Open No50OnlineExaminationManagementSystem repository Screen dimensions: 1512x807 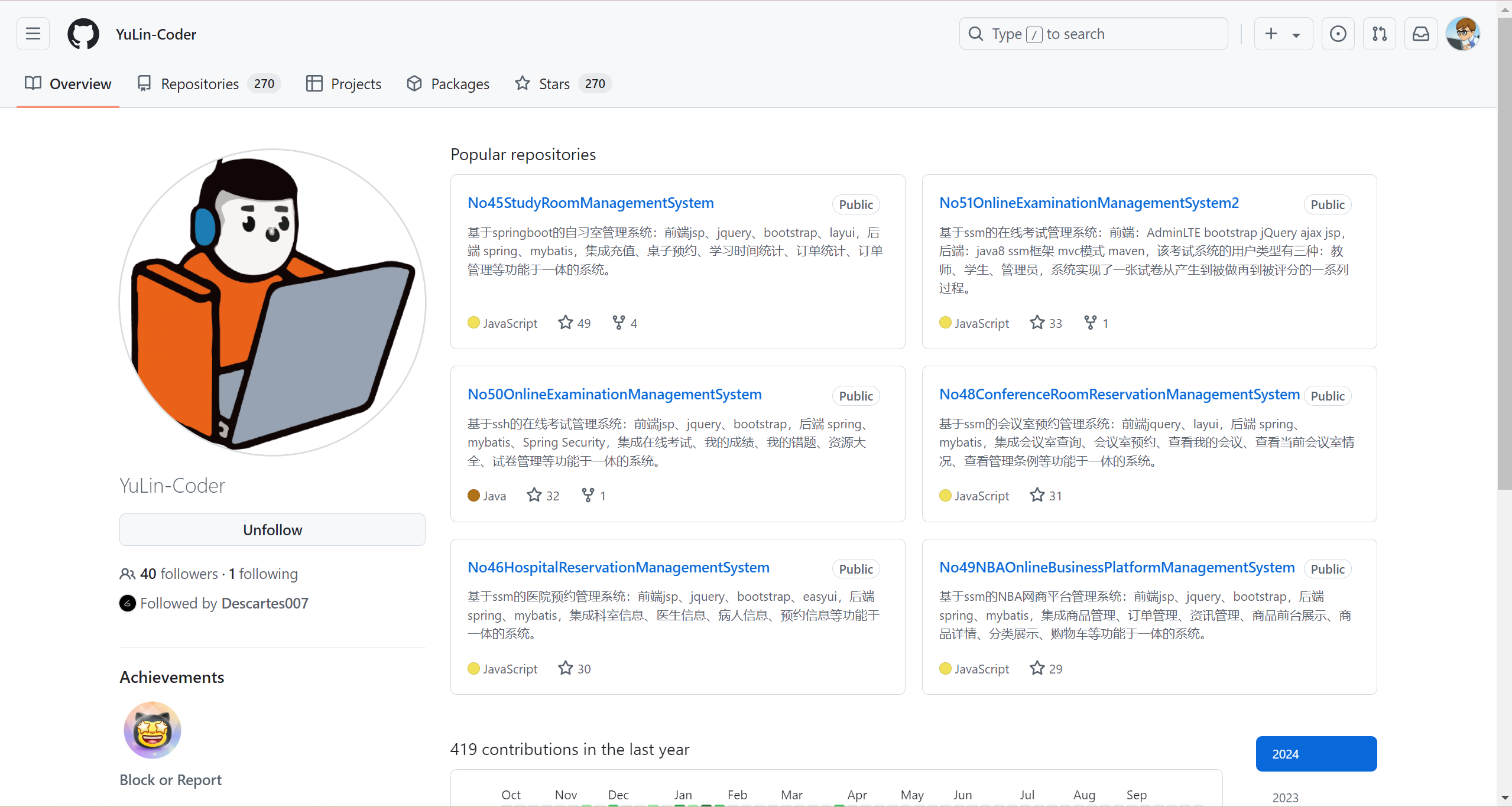point(614,394)
